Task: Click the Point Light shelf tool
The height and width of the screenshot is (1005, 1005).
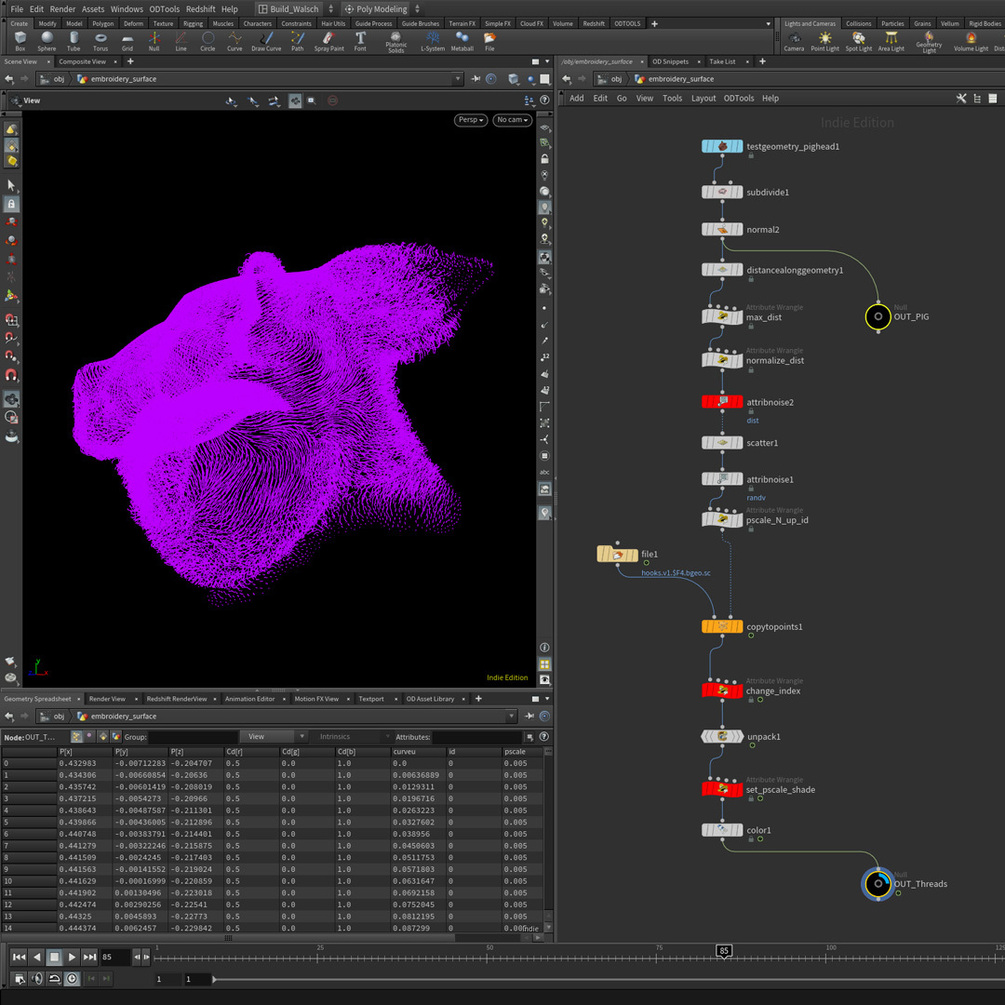Action: (x=824, y=40)
